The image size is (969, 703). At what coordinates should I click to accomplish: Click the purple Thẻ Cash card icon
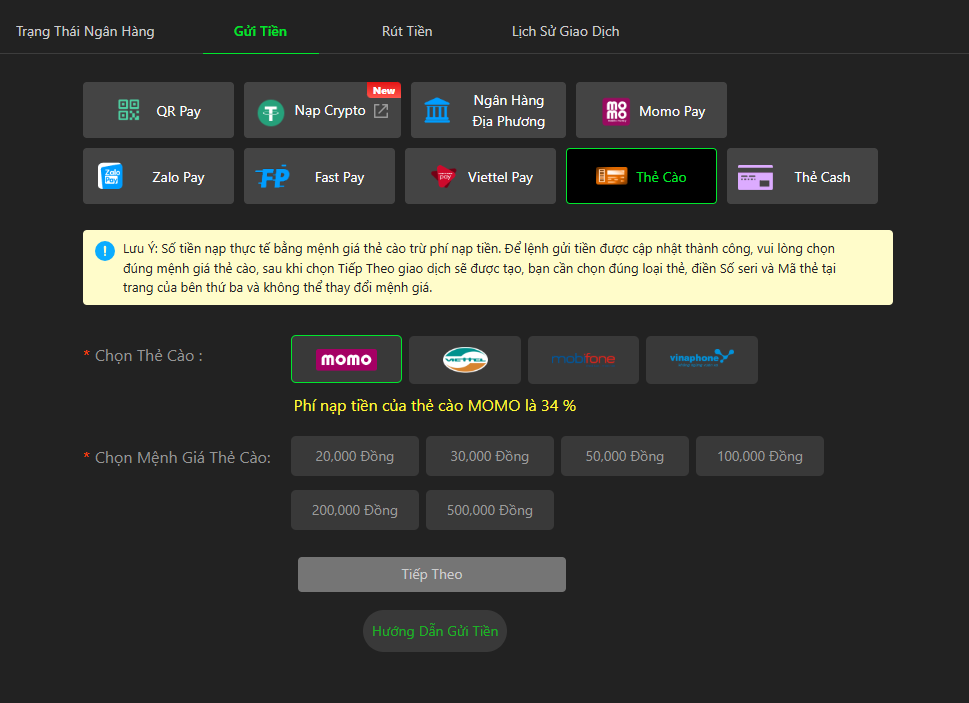pyautogui.click(x=755, y=177)
